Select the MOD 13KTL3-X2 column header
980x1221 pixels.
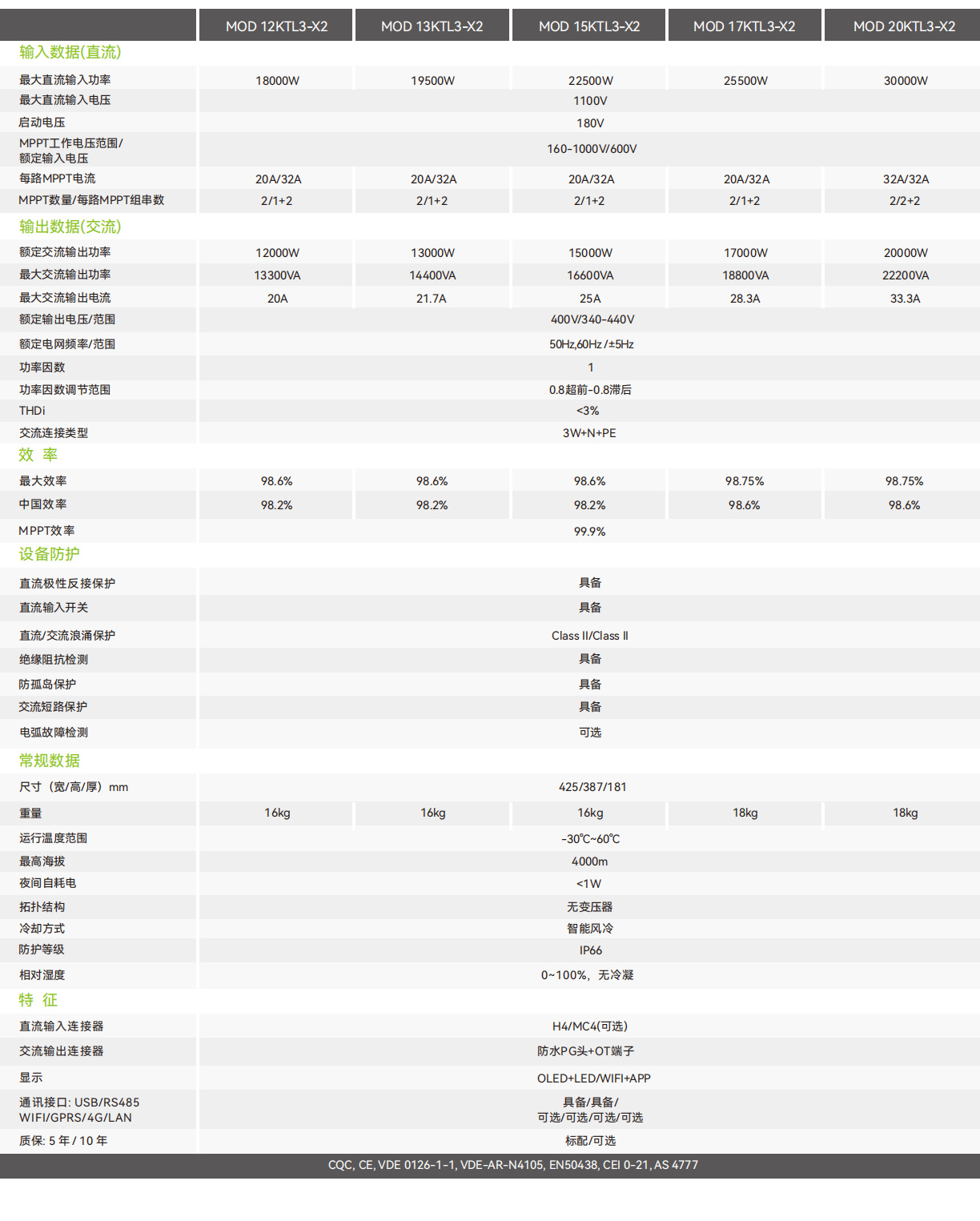[432, 26]
